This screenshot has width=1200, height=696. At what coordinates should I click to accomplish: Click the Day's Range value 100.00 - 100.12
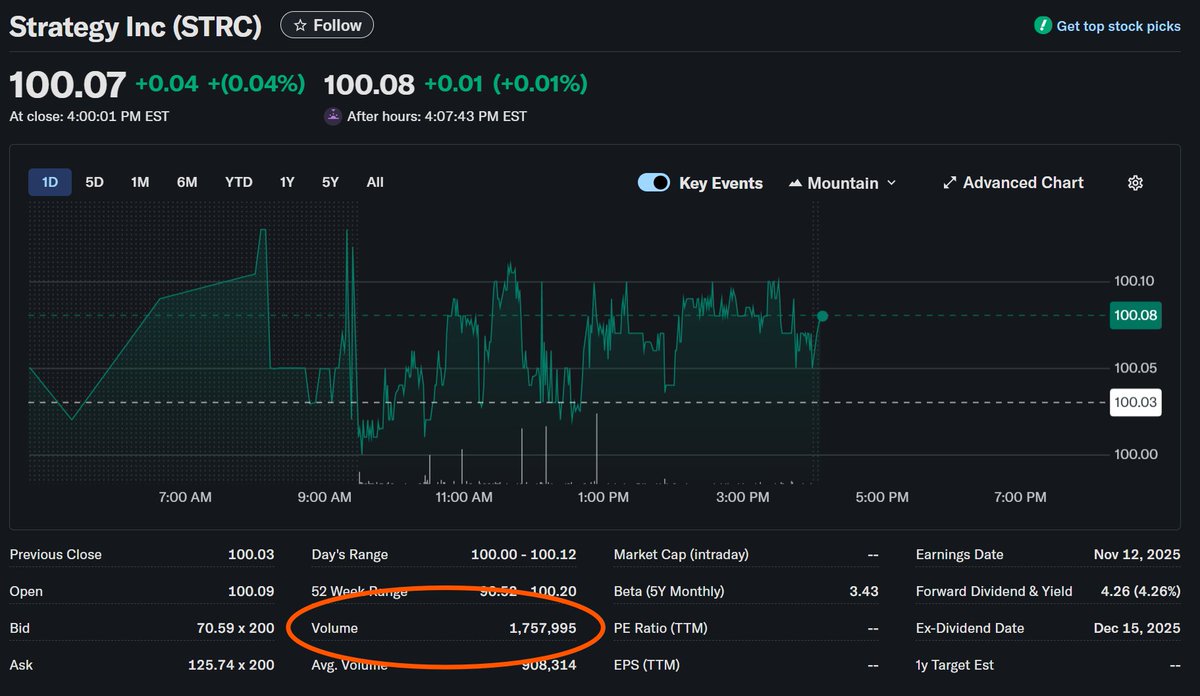click(523, 554)
